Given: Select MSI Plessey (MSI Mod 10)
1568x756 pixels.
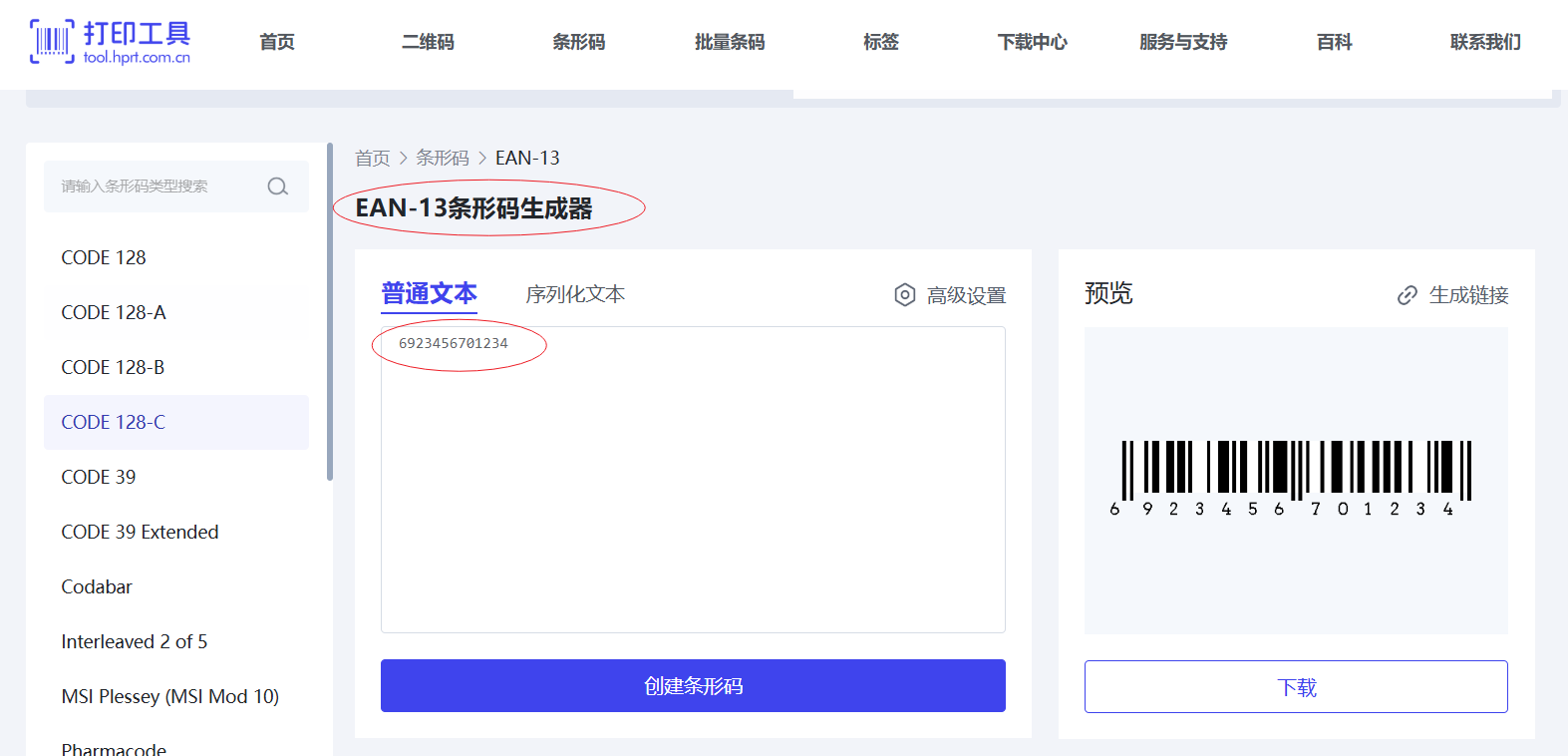Looking at the screenshot, I should click(176, 696).
